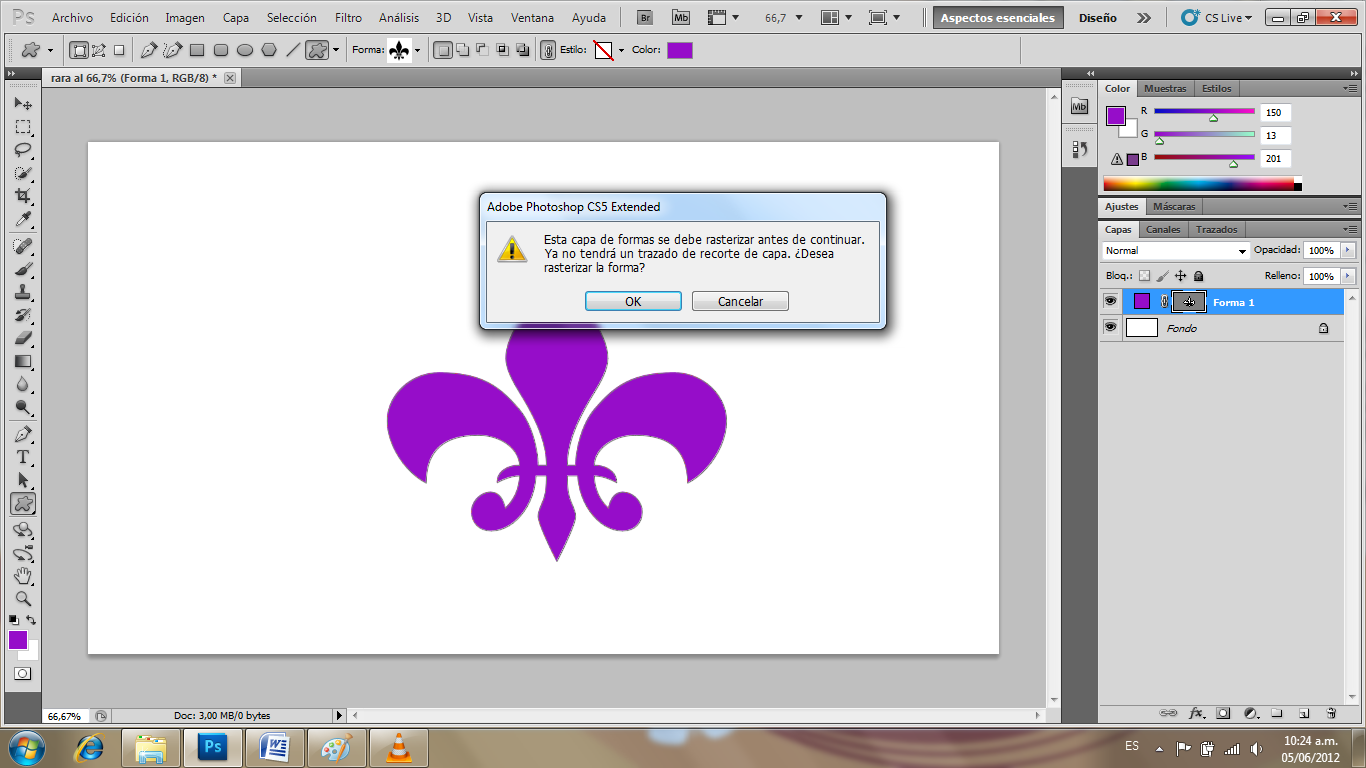The height and width of the screenshot is (768, 1366).
Task: Select the Brush tool
Action: pos(23,269)
